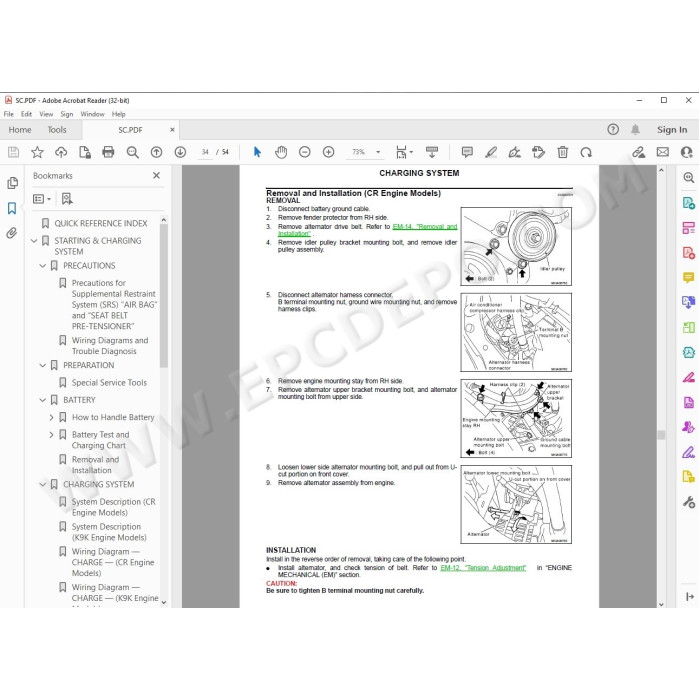Activate the hand pan tool
Image resolution: width=700 pixels, height=700 pixels.
pyautogui.click(x=281, y=152)
